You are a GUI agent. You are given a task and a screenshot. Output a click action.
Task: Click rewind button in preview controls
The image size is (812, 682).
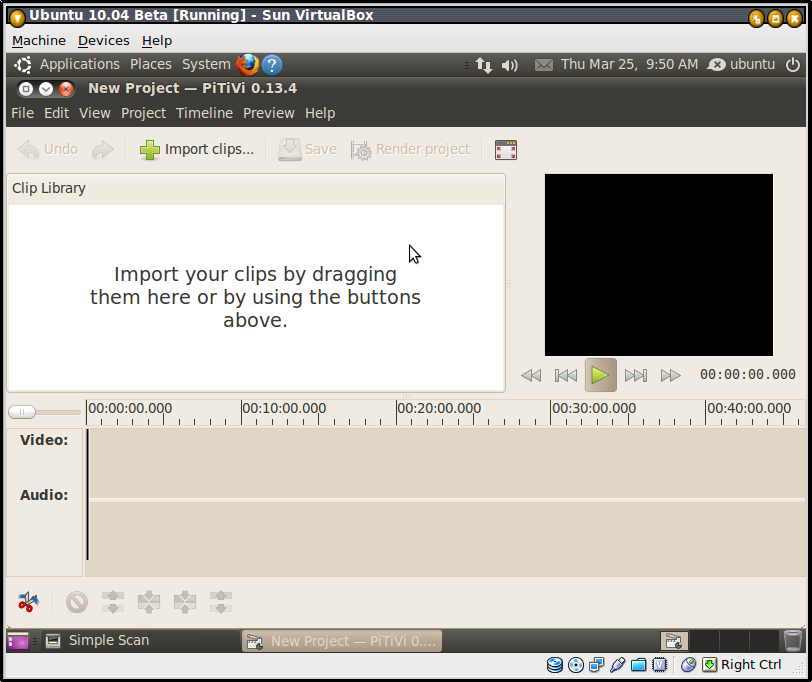pyautogui.click(x=531, y=375)
